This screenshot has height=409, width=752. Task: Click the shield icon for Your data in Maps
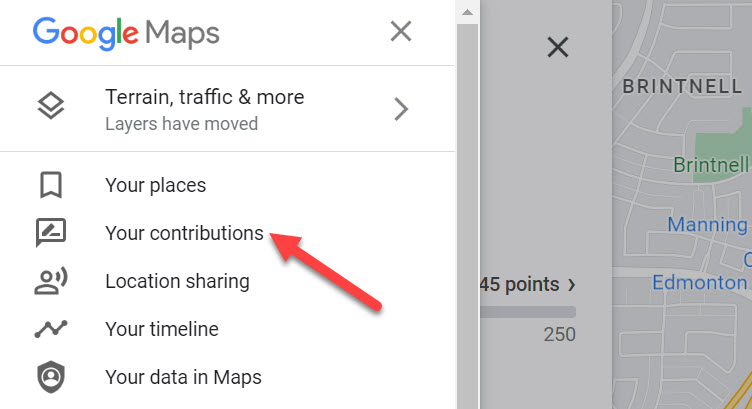click(51, 377)
